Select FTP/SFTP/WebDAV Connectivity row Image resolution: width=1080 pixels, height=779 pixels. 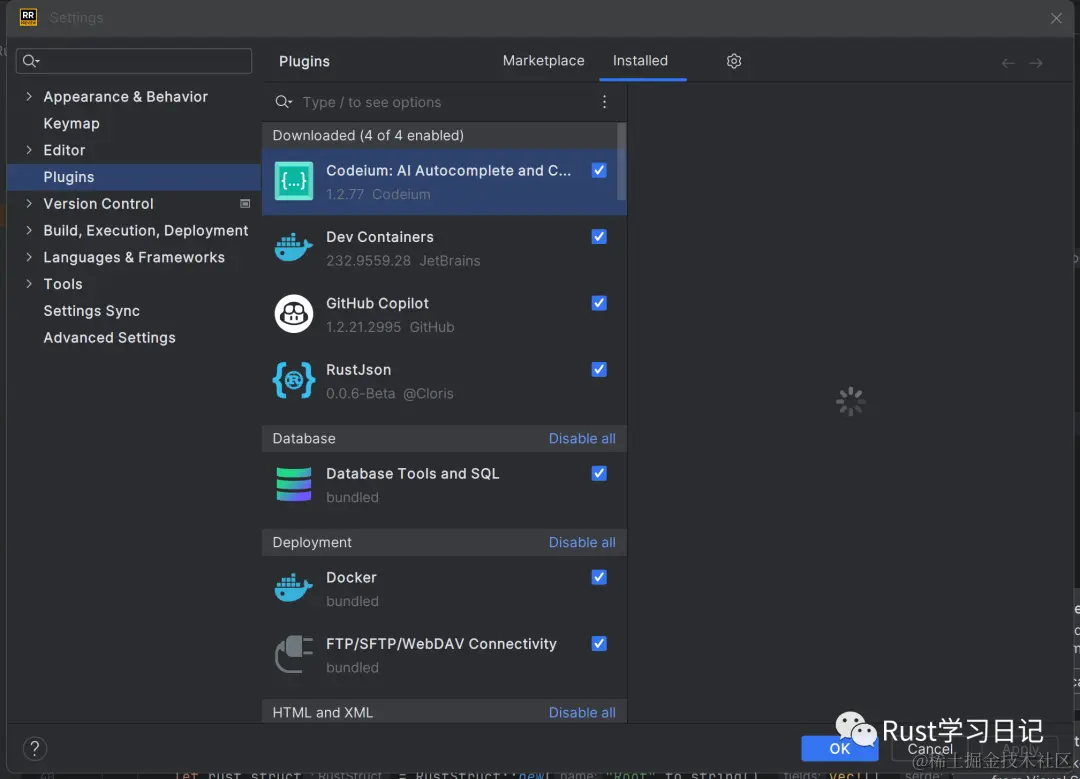[x=444, y=655]
